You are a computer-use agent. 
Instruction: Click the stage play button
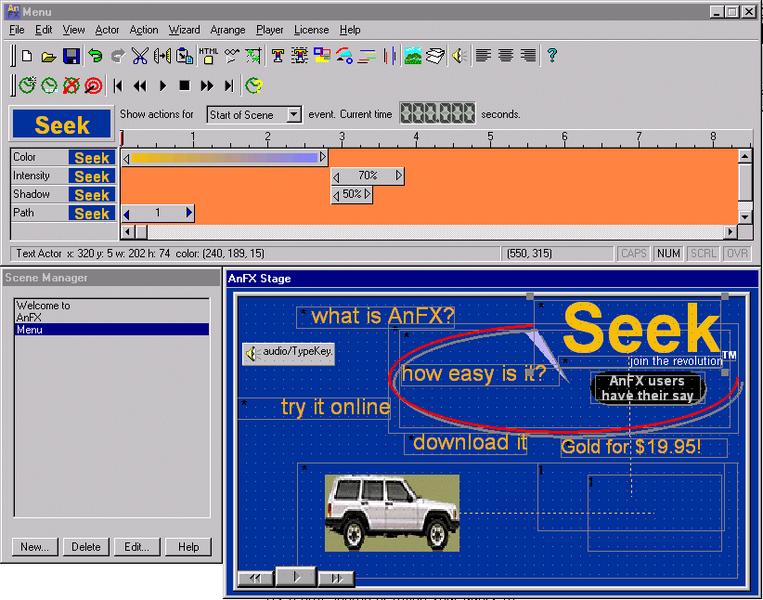[x=296, y=577]
